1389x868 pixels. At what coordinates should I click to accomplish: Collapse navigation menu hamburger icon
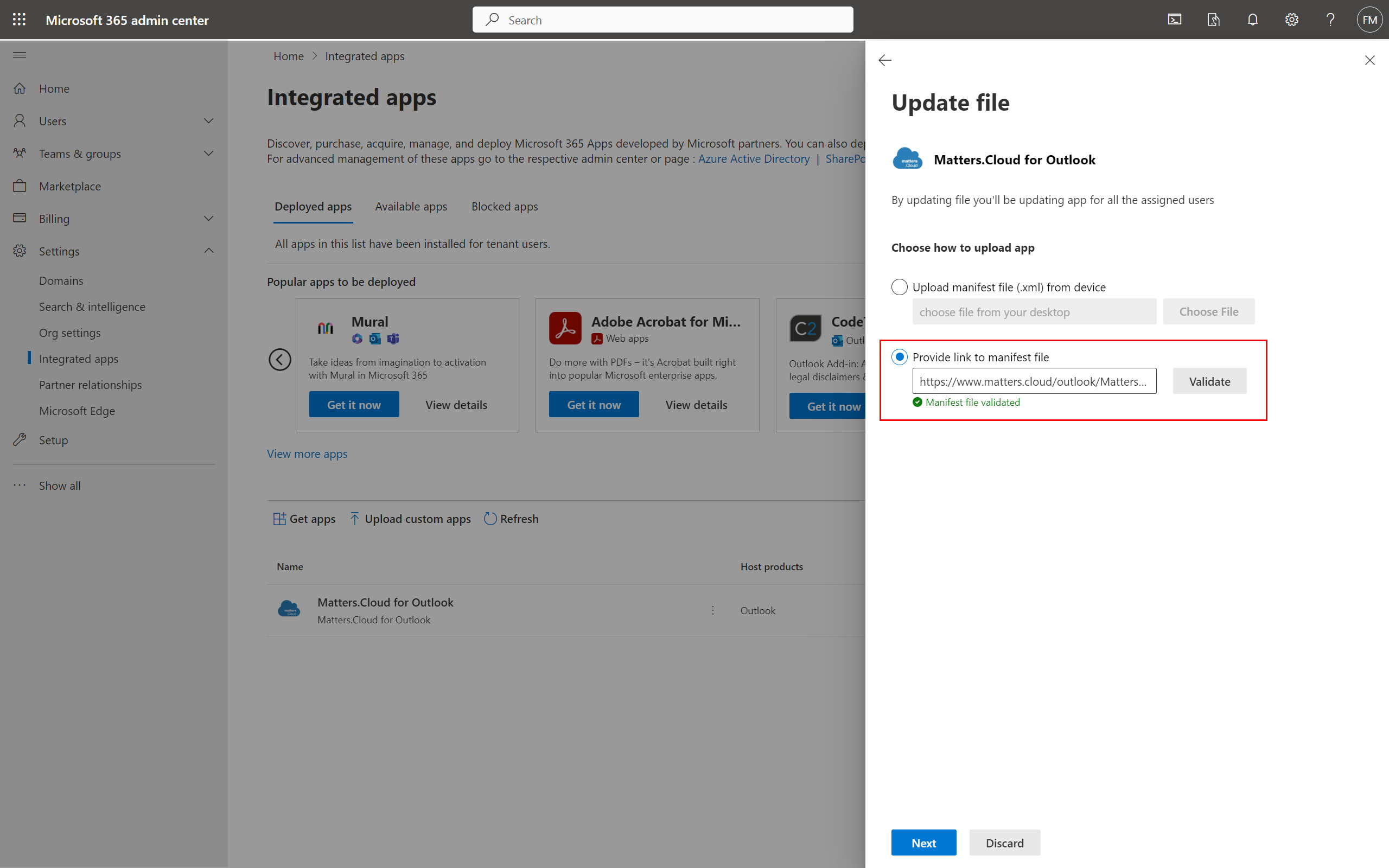click(20, 55)
